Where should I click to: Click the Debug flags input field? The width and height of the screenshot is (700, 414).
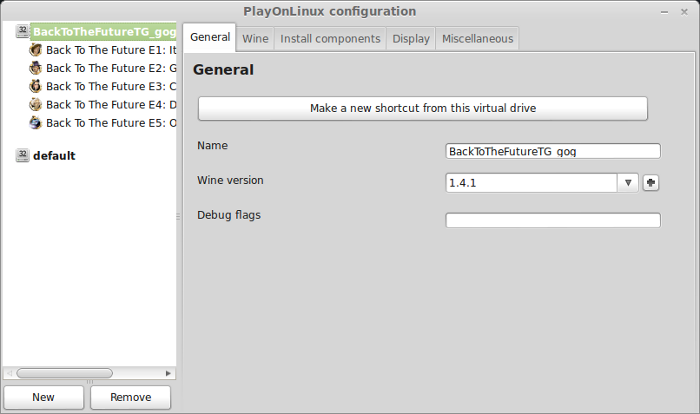pyautogui.click(x=553, y=220)
